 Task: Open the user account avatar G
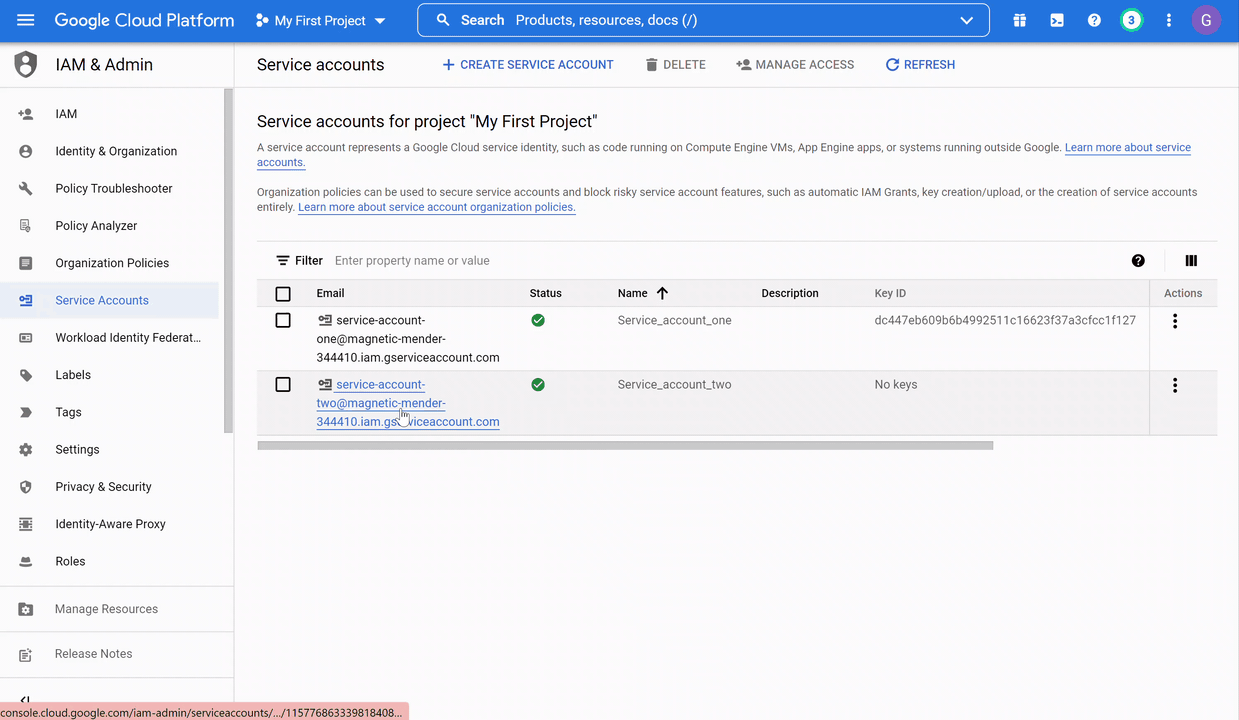coord(1206,20)
